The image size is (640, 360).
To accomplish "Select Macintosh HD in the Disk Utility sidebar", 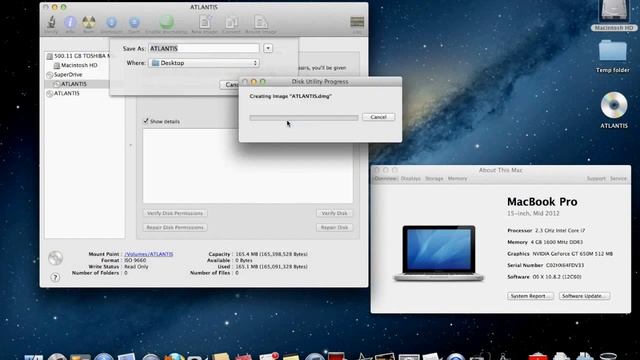I will tap(76, 65).
